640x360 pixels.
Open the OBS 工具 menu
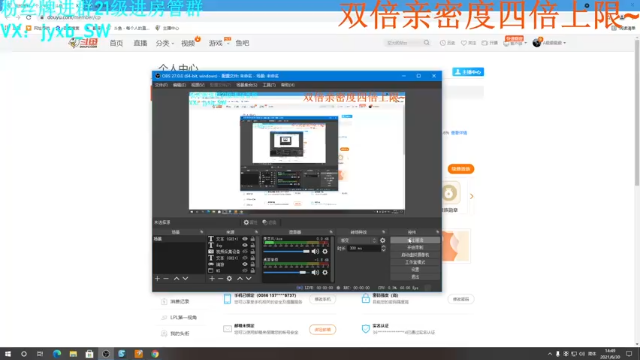(269, 85)
